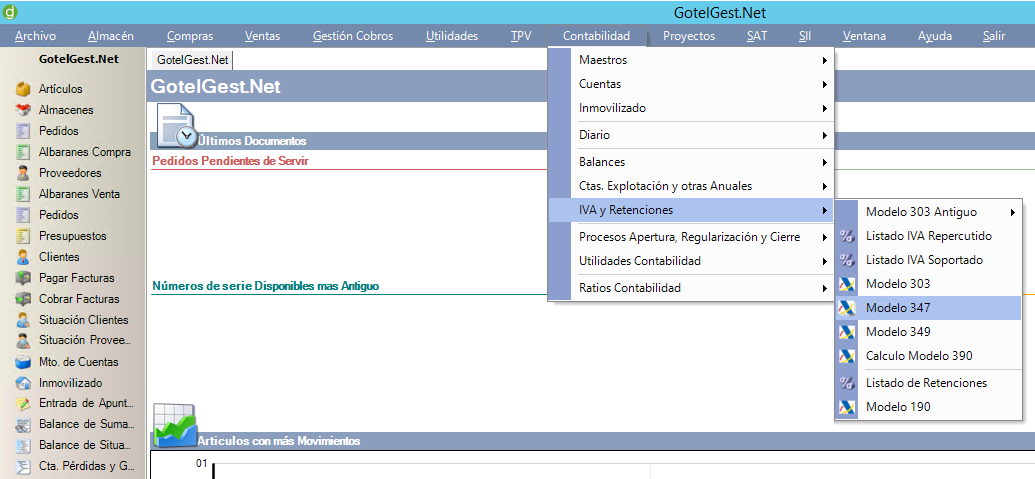Click the Contabilidad menu header
Screen dimensions: 1035x479
coord(596,36)
